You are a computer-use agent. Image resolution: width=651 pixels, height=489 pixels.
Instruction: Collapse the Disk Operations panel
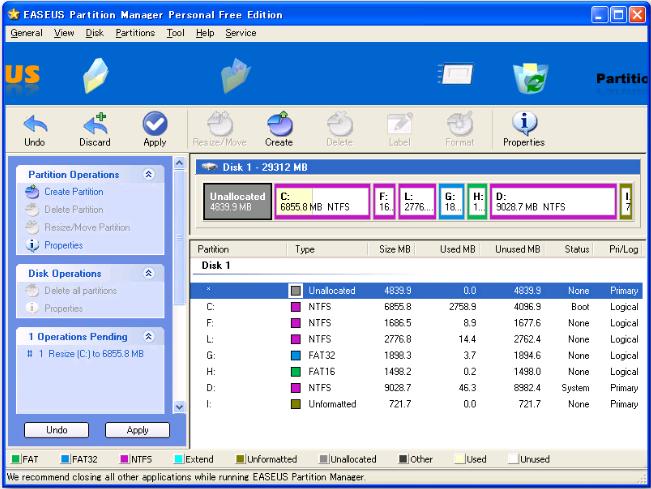(x=149, y=273)
